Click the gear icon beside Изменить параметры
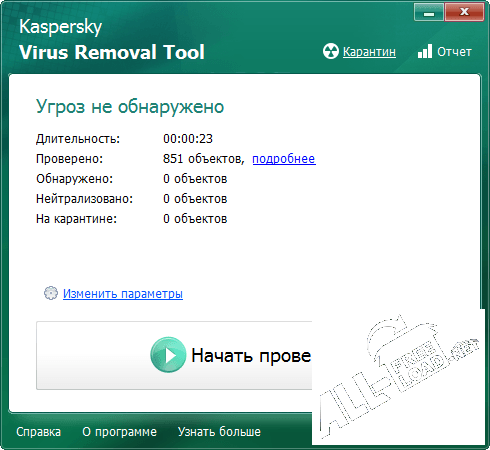 (51, 293)
